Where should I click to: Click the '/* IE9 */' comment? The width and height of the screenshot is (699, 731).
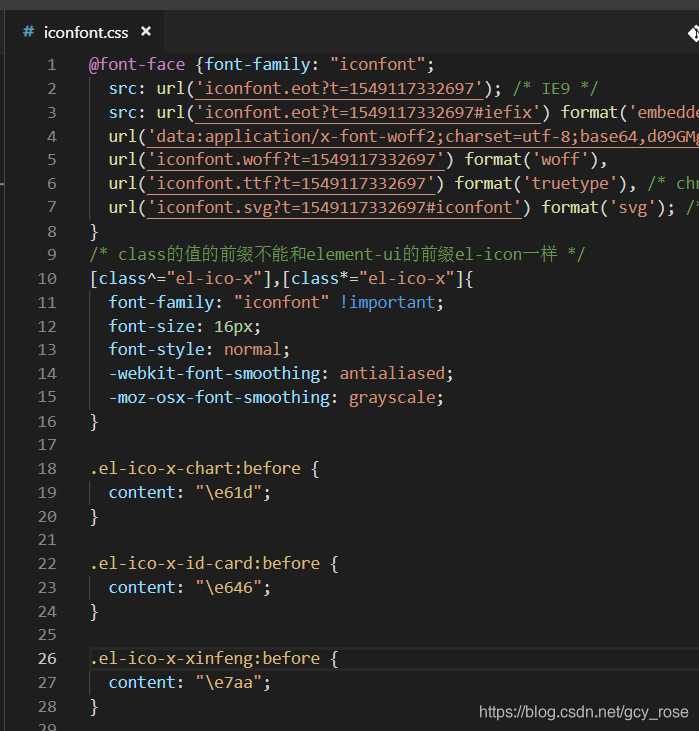click(x=555, y=89)
